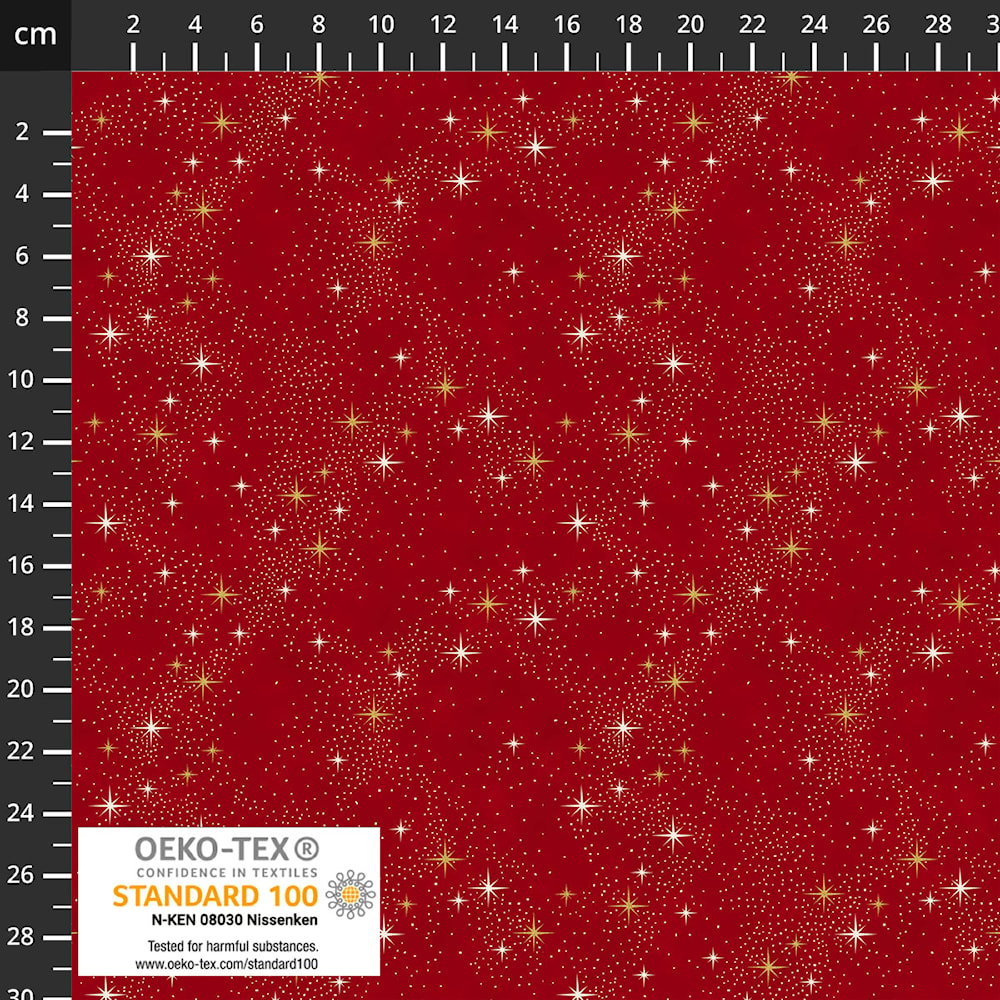Open the www.oeko-tex.com/standard100 link

226,964
